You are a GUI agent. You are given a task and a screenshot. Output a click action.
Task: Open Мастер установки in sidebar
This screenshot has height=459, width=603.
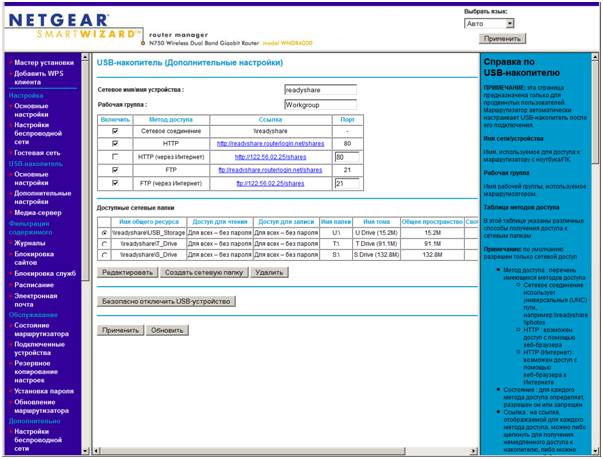tap(44, 62)
